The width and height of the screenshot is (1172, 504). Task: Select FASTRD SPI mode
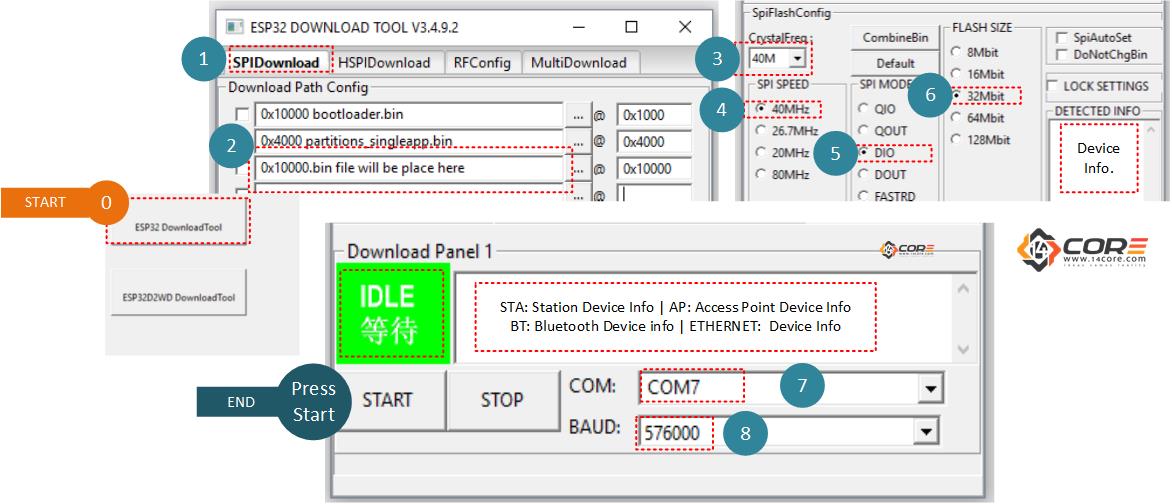tap(863, 196)
